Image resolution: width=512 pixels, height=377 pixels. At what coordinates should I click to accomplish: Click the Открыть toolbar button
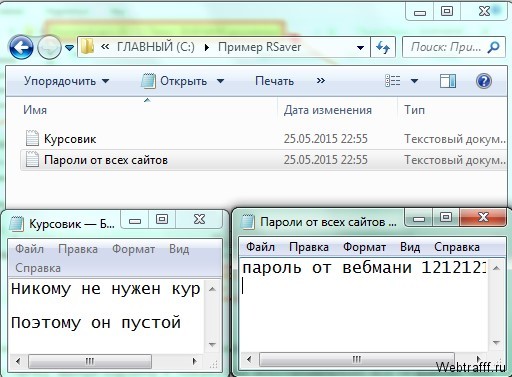point(174,81)
